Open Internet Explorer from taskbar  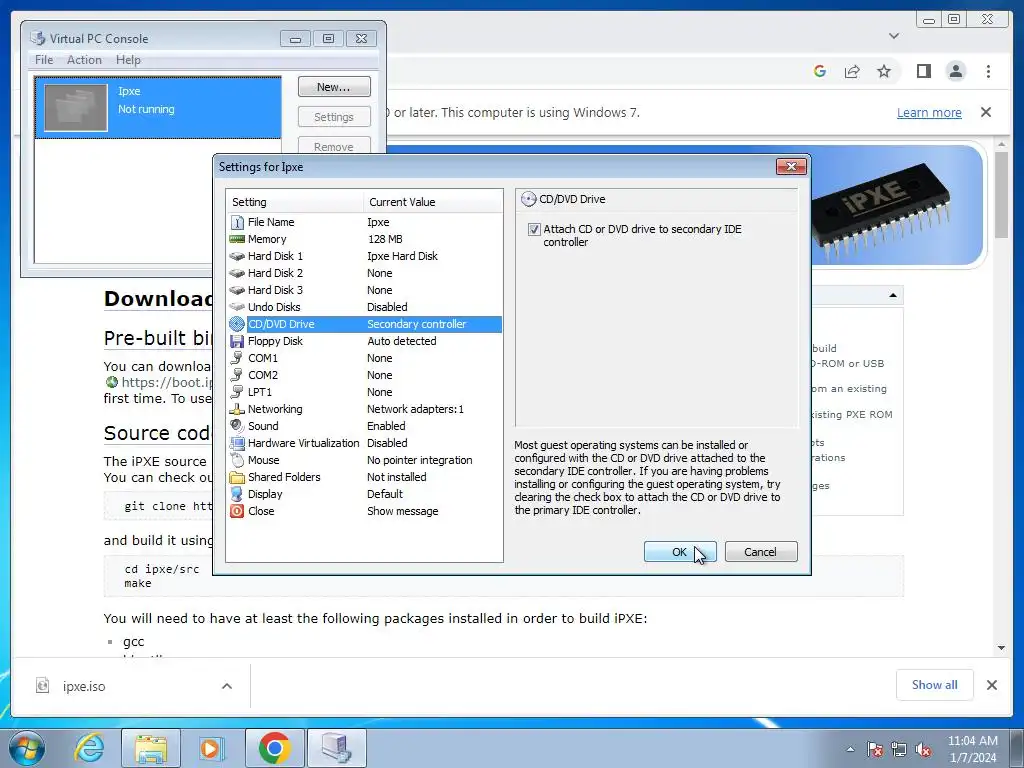pos(89,748)
